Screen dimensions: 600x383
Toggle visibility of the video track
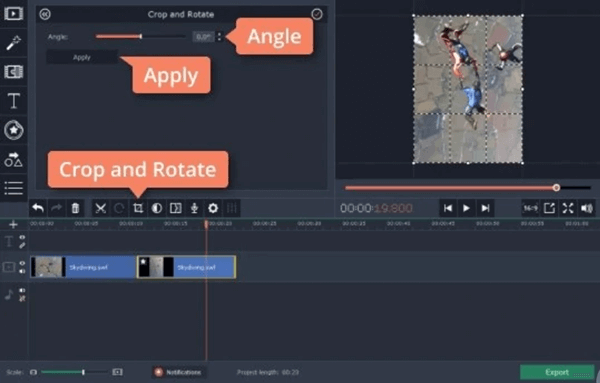coord(22,263)
